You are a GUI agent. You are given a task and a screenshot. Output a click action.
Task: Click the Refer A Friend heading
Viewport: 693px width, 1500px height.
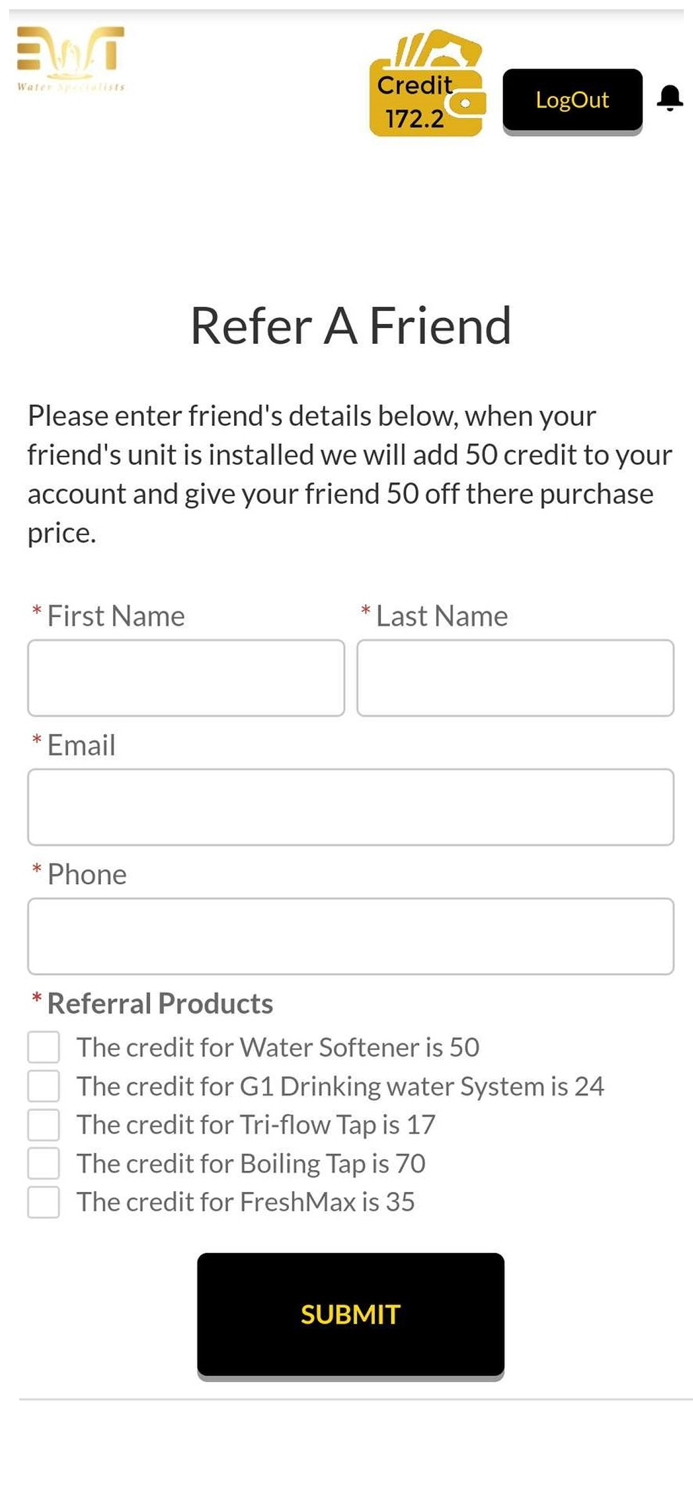pyautogui.click(x=350, y=324)
